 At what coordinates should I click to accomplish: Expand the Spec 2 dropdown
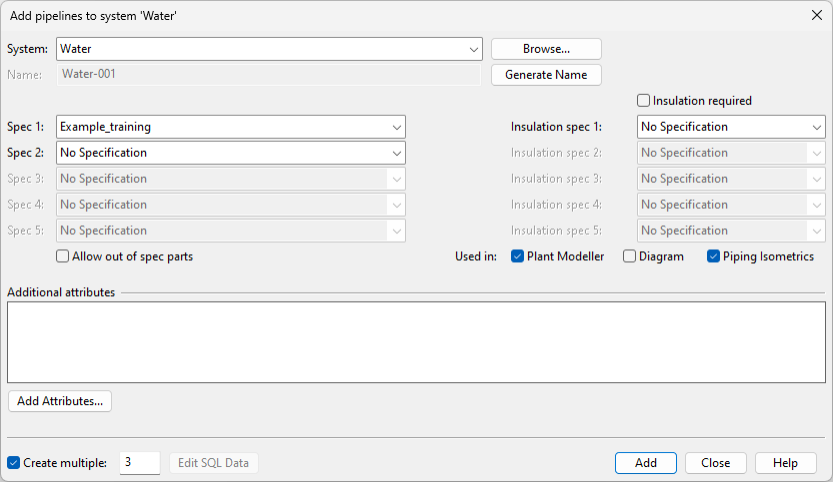tap(230, 153)
